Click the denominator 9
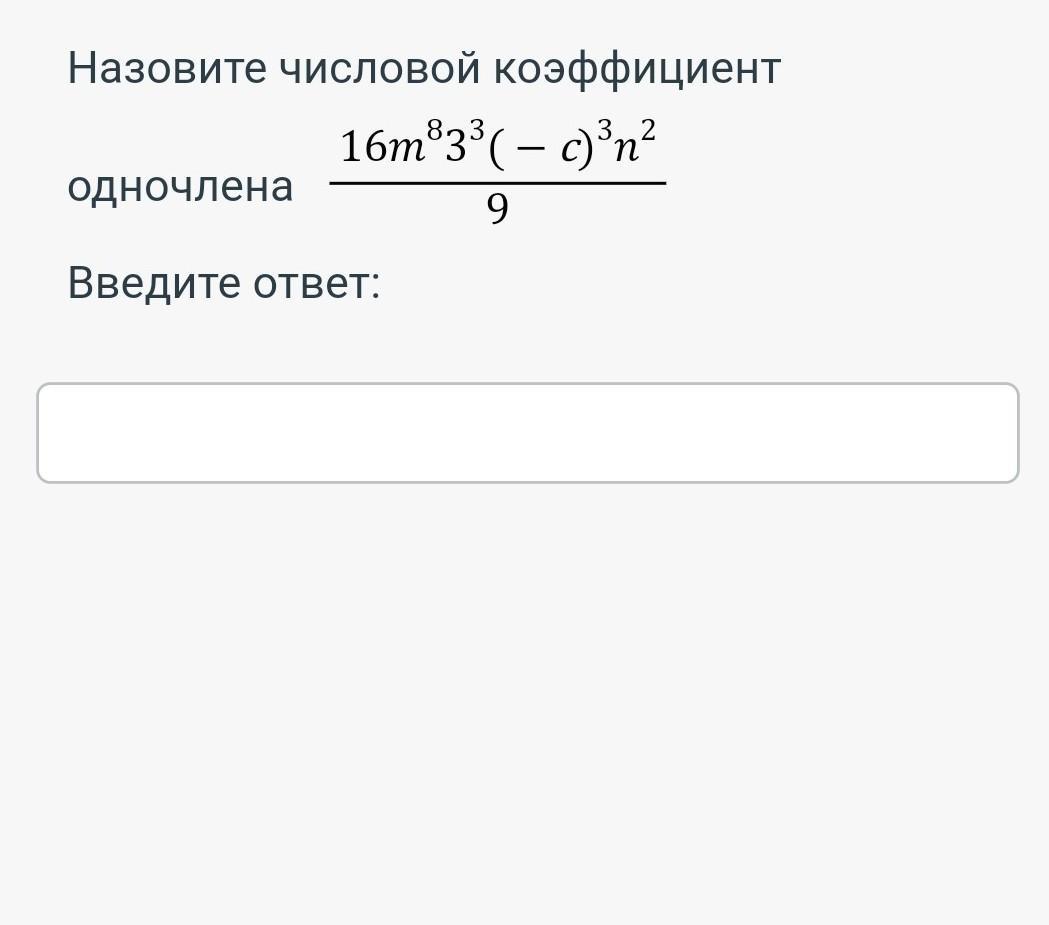 point(497,209)
